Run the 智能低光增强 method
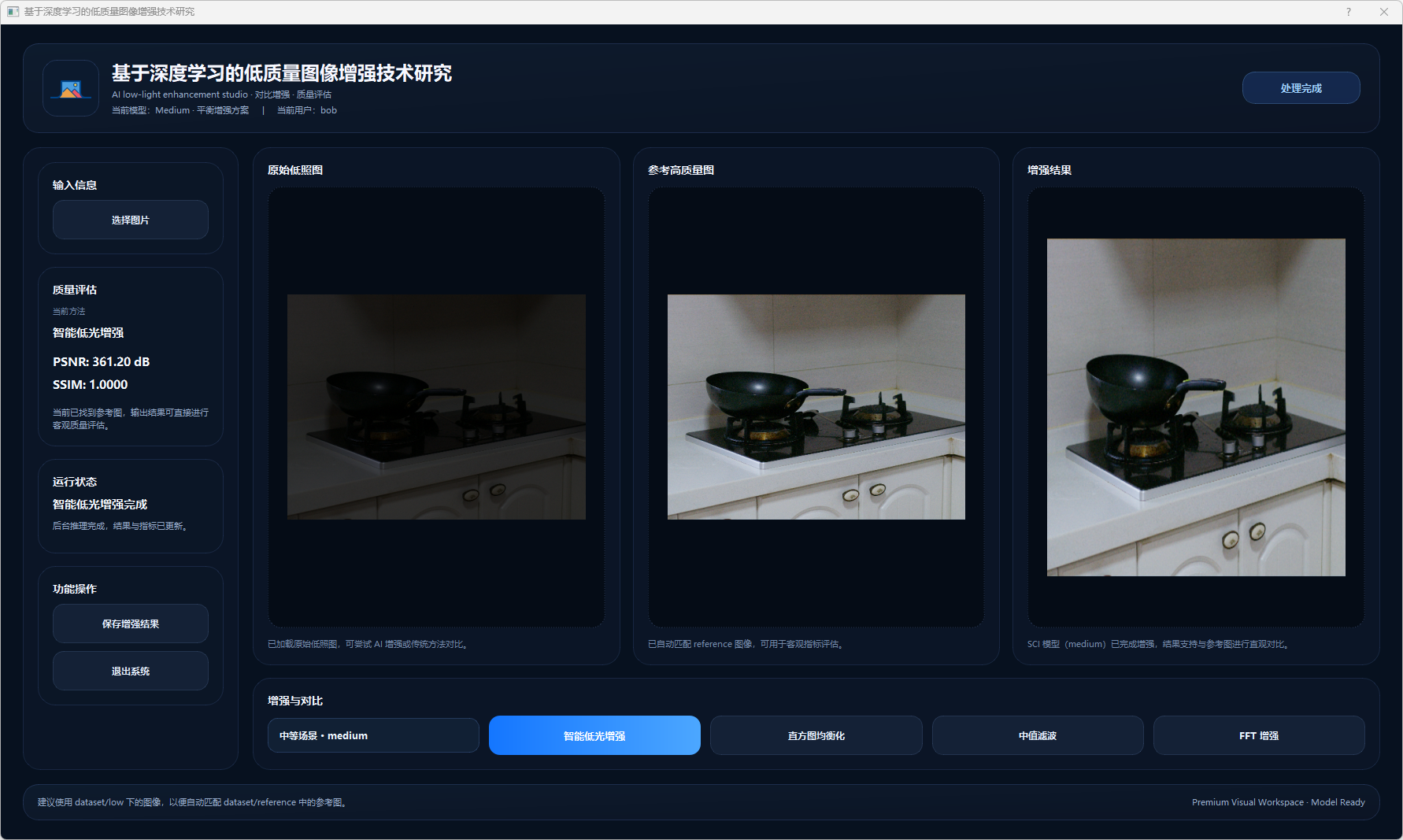1403x840 pixels. 594,735
